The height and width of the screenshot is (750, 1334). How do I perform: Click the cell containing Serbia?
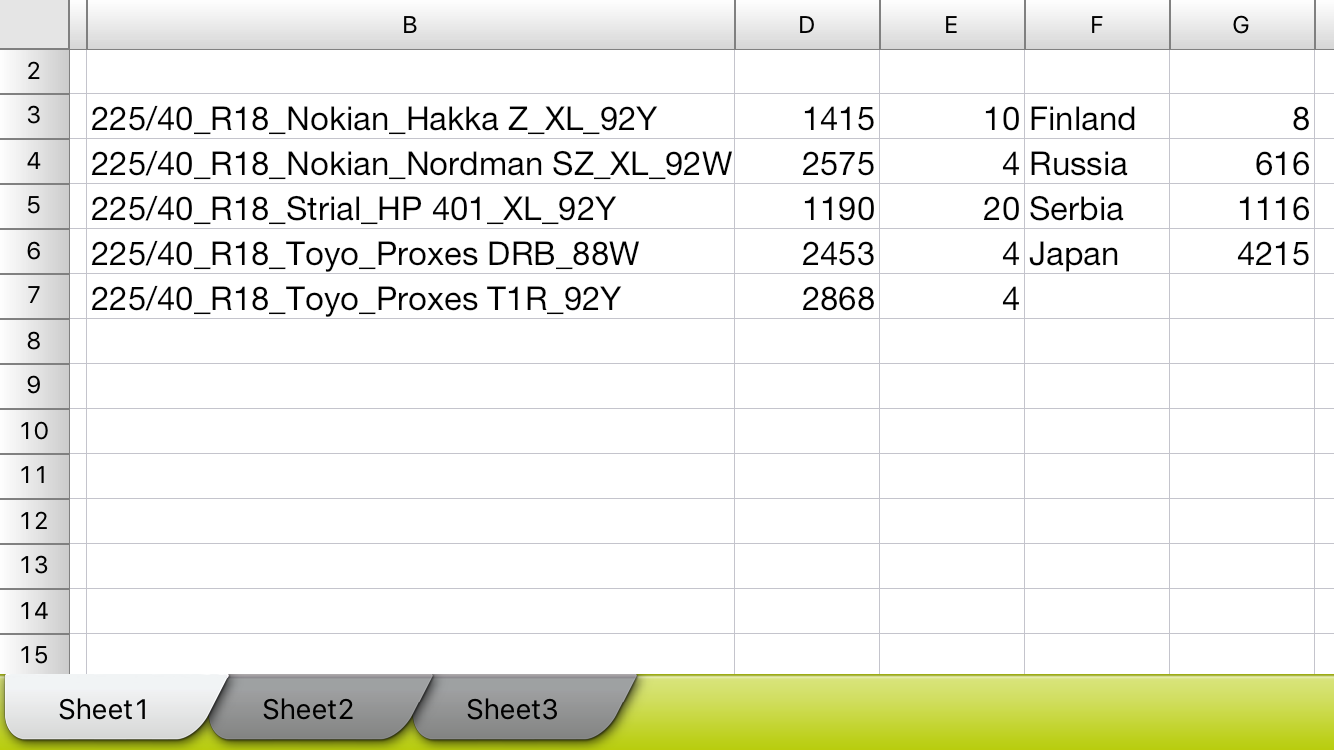coord(1096,209)
